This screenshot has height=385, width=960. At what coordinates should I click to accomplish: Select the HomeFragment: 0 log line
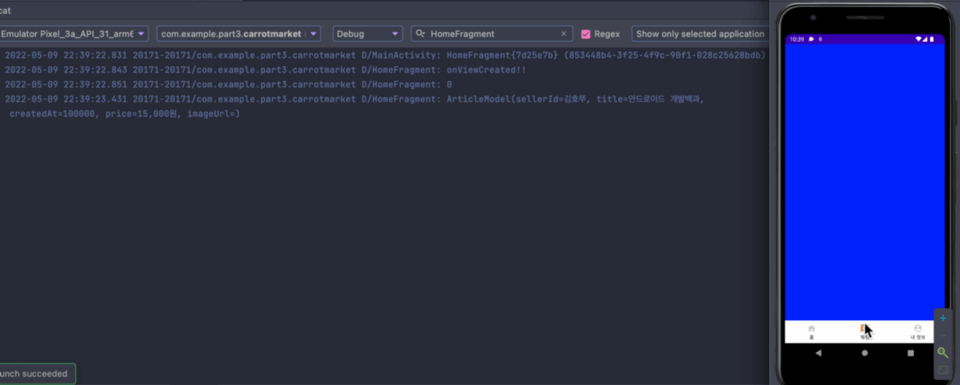click(x=228, y=84)
